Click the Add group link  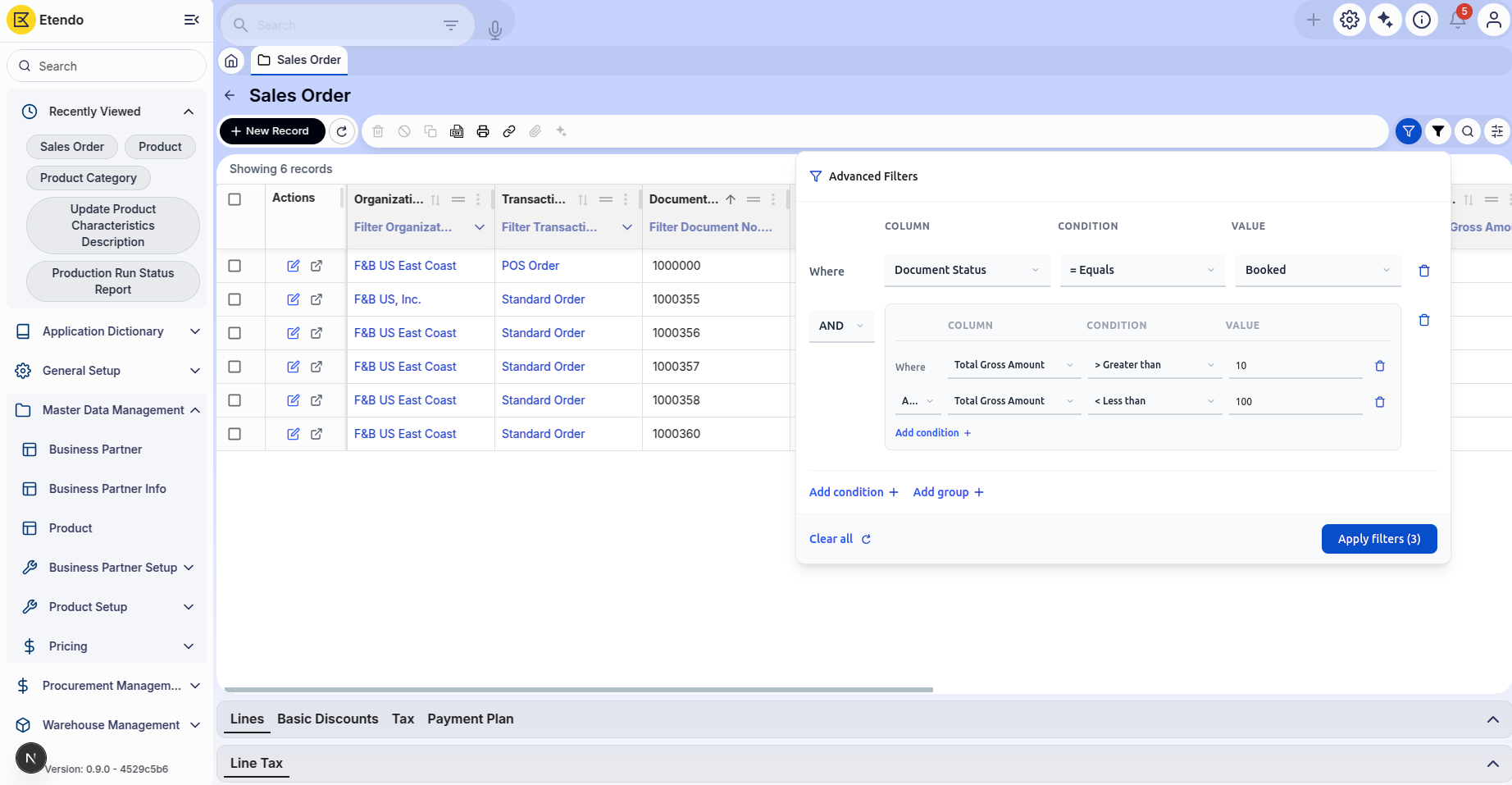(x=948, y=492)
